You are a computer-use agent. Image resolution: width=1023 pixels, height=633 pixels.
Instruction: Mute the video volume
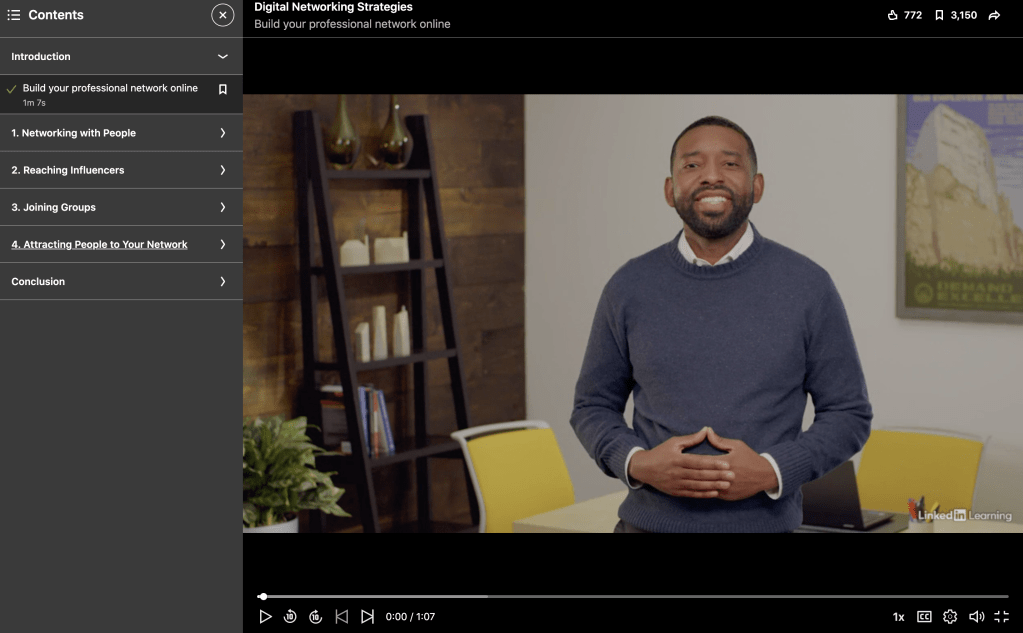976,617
